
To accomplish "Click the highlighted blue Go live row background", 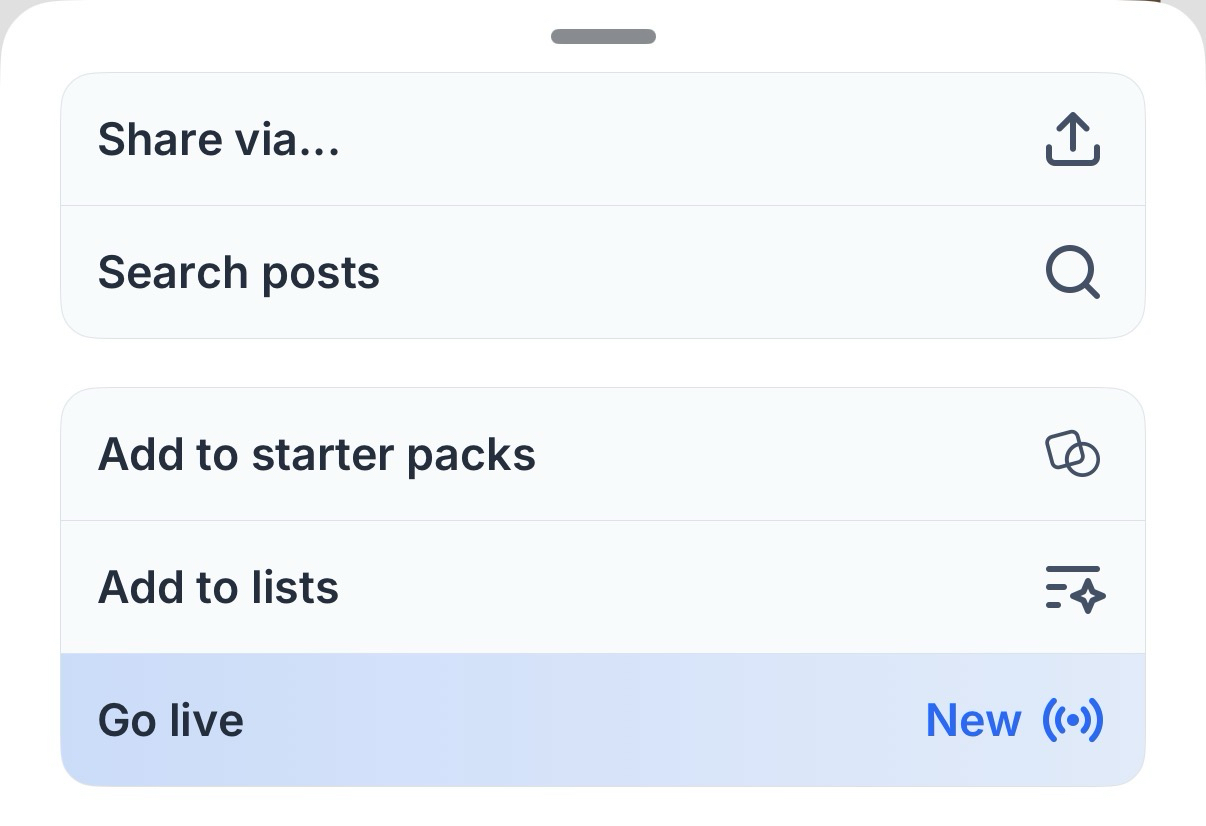I will coord(580,720).
